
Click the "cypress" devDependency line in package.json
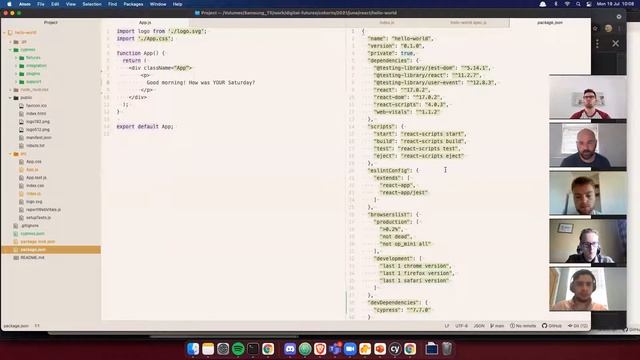pos(402,310)
